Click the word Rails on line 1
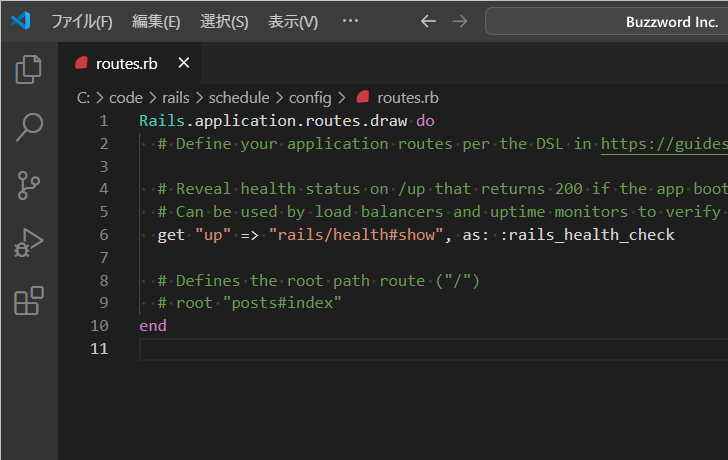Screen dimensions: 728x460 [x=162, y=121]
